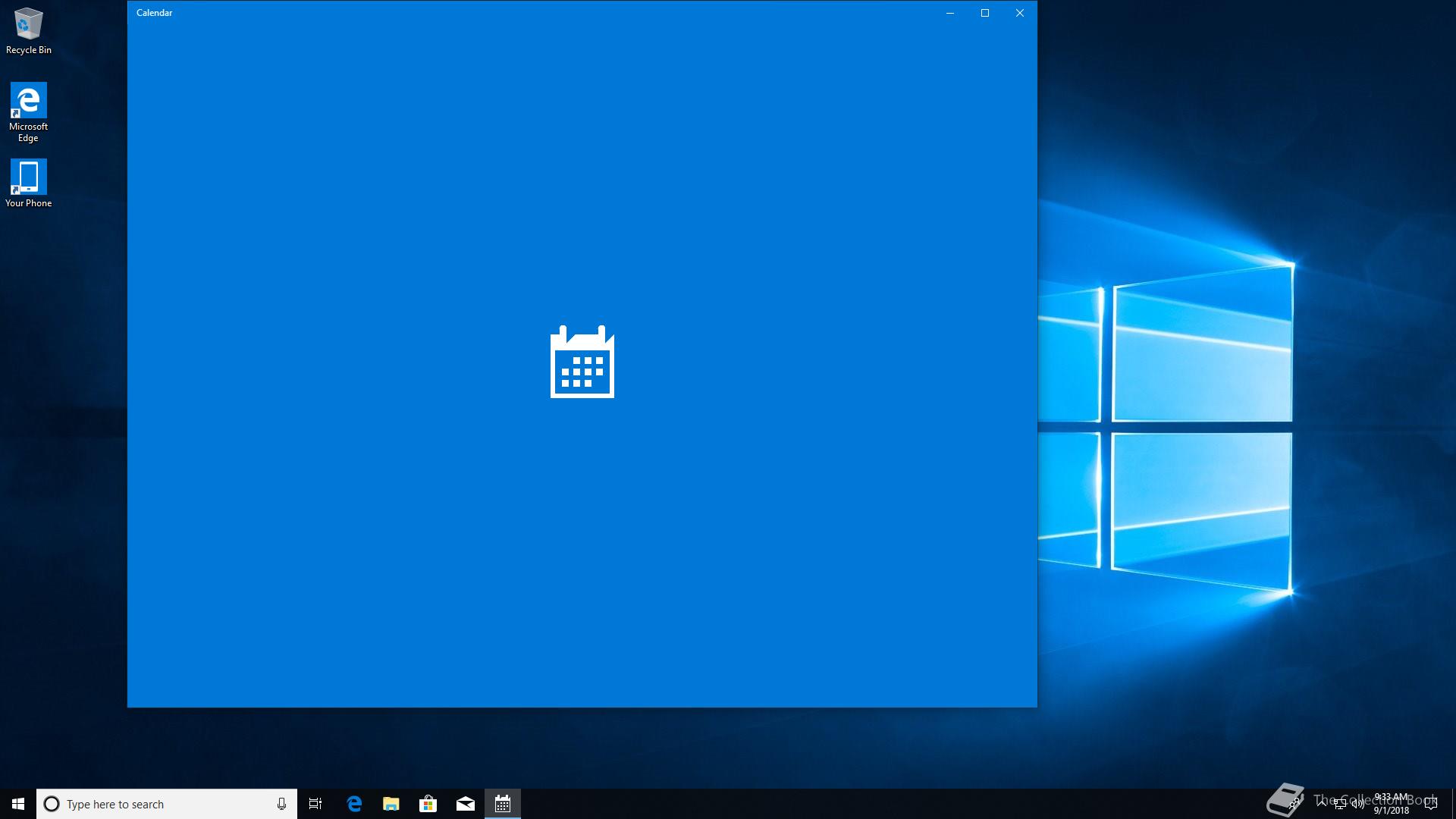The image size is (1456, 819).
Task: Activate the Cortana microphone icon
Action: click(281, 804)
